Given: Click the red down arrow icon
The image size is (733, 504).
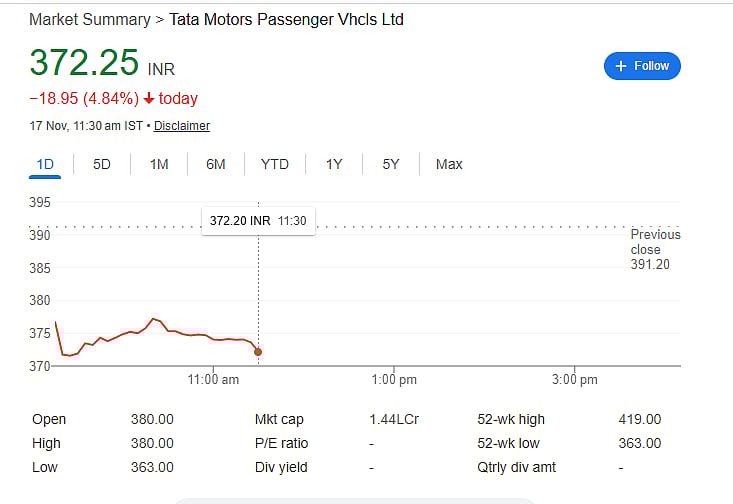Looking at the screenshot, I should pyautogui.click(x=149, y=98).
